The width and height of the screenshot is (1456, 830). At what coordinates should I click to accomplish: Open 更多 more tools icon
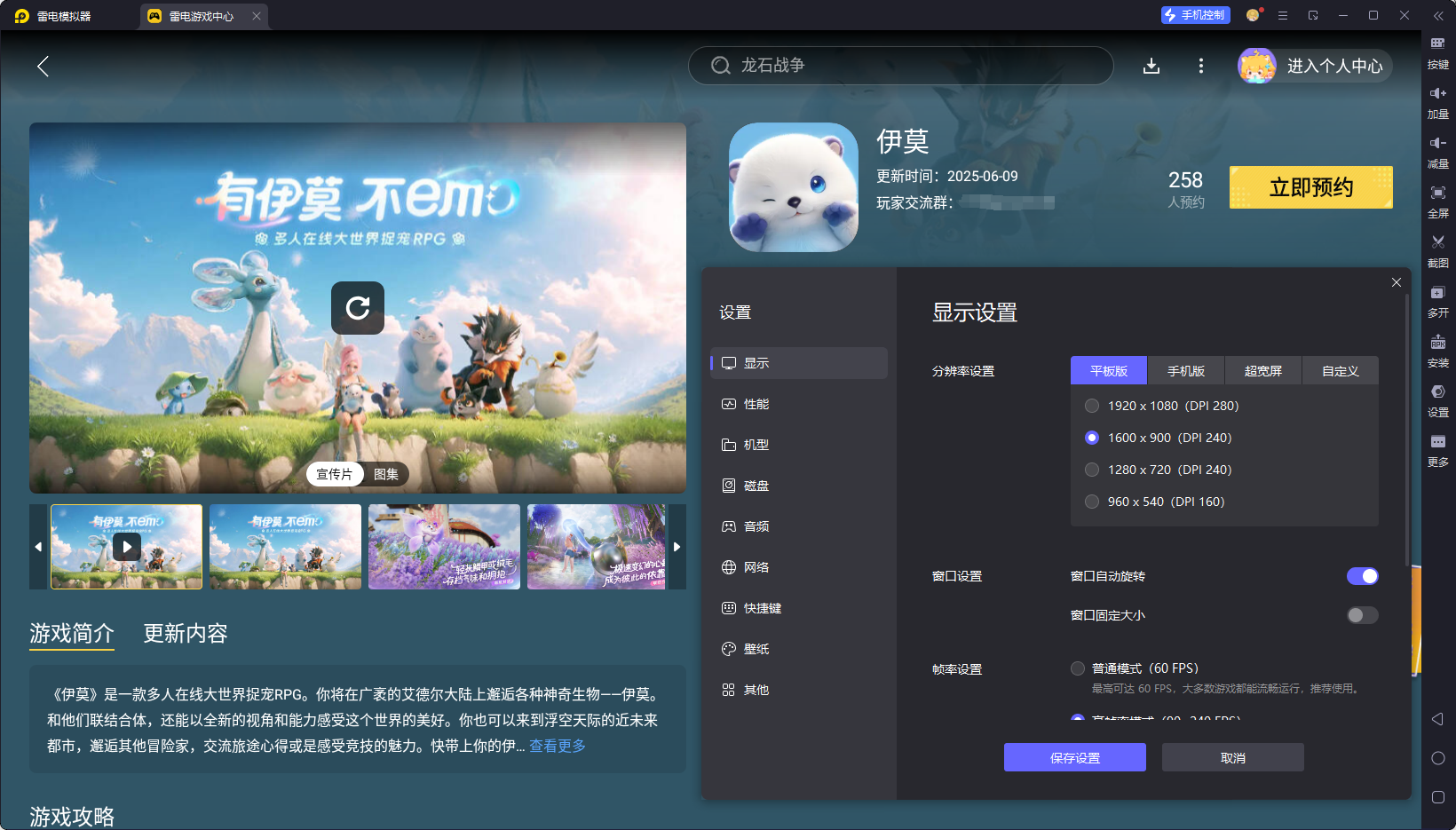[1438, 450]
